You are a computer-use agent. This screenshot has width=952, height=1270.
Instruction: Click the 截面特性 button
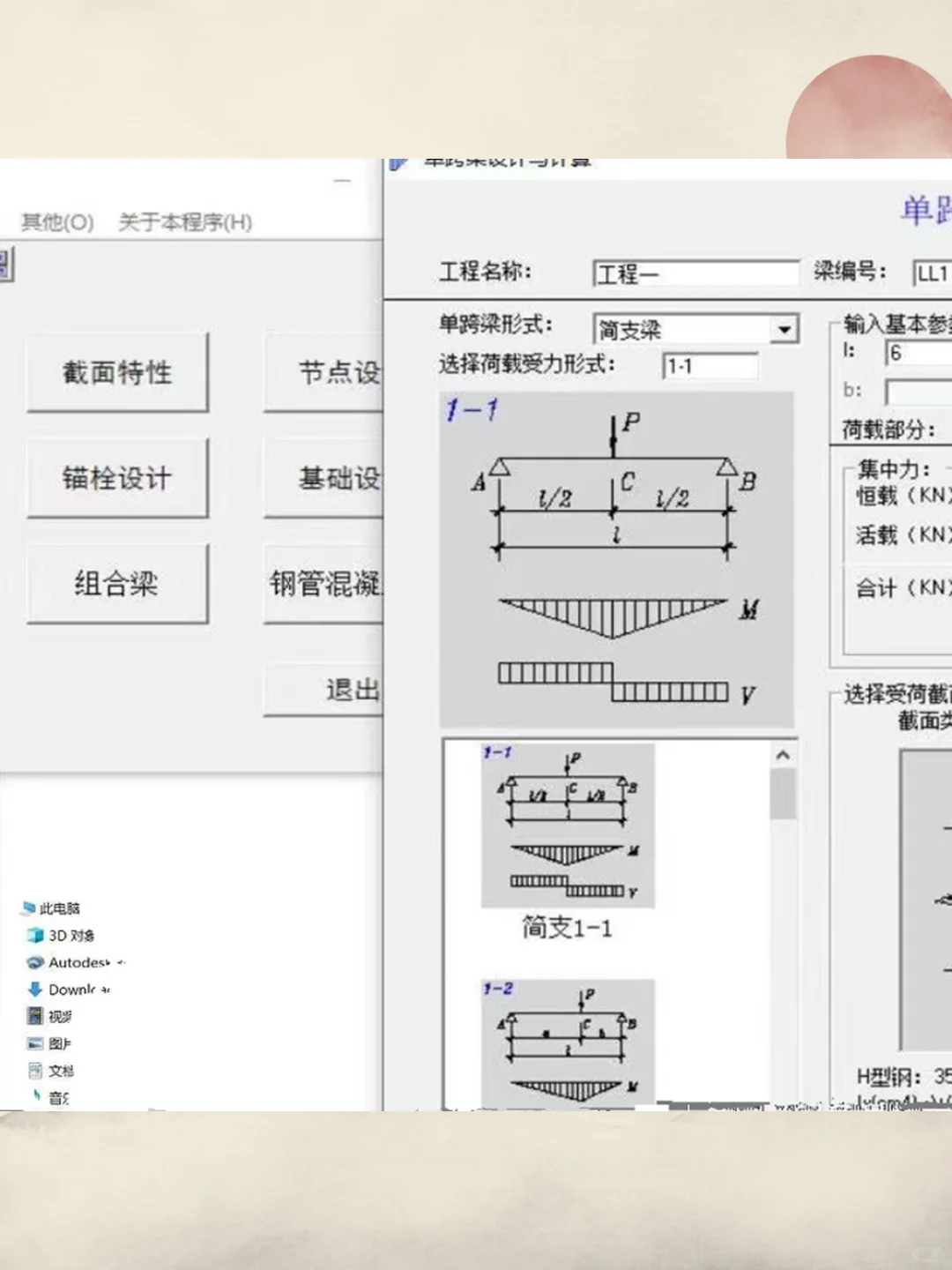pos(117,372)
